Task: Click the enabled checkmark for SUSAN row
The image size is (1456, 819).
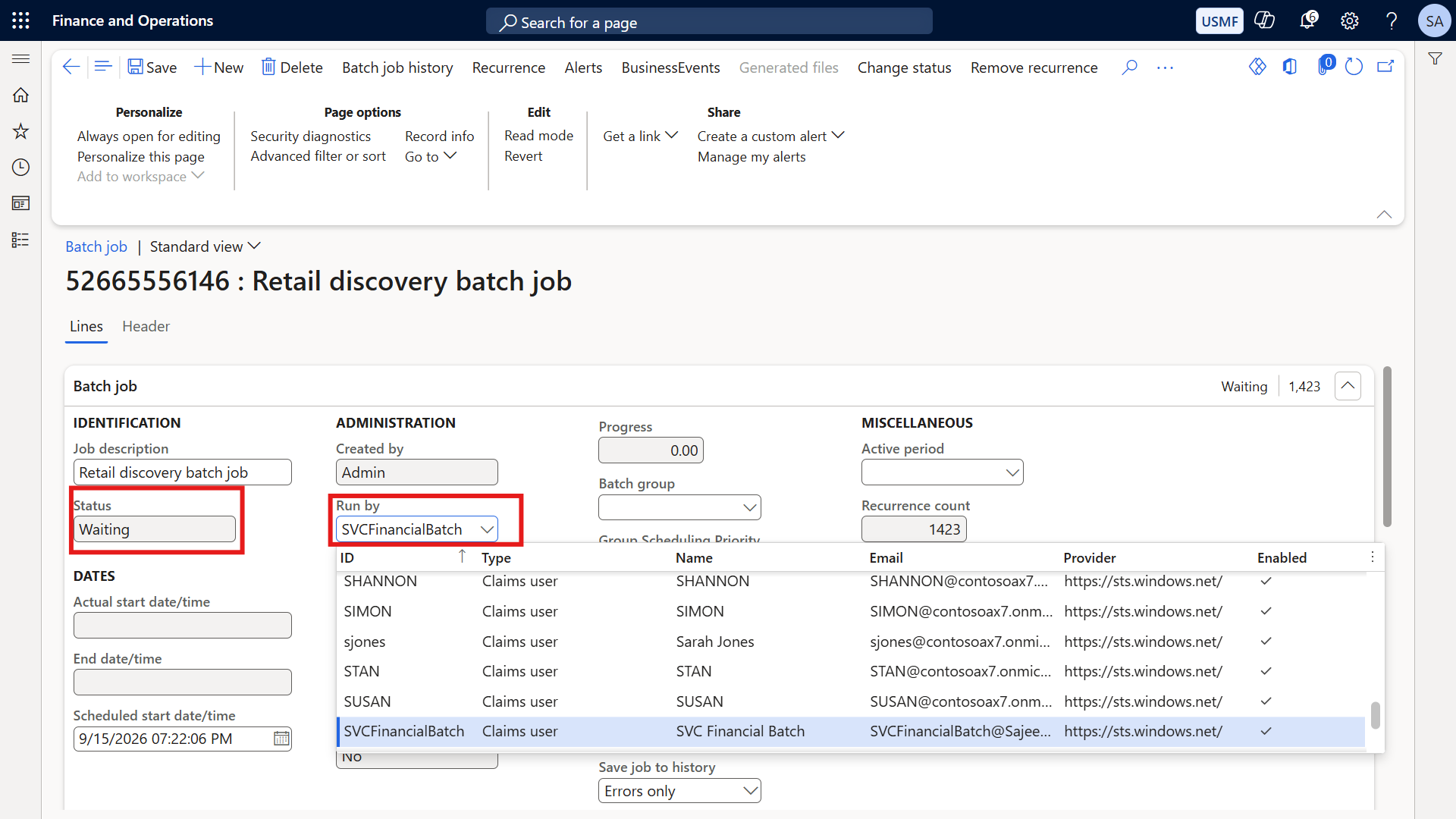Action: coord(1266,701)
